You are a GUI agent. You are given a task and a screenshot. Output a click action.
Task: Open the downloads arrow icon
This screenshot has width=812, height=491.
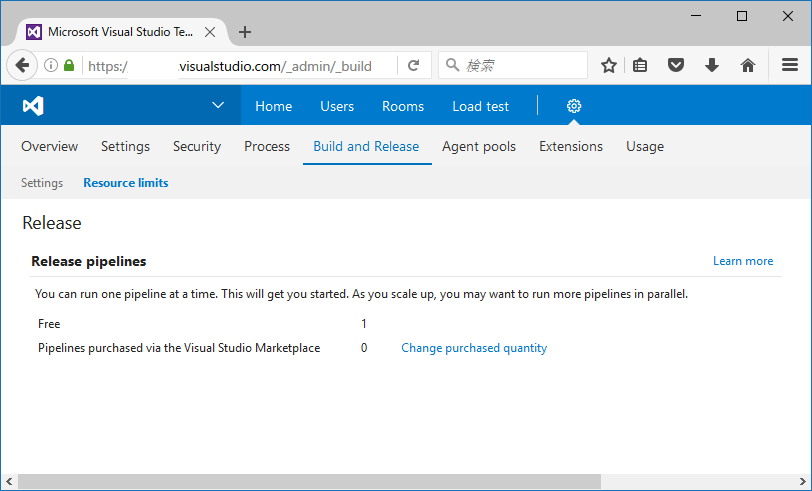[x=712, y=65]
